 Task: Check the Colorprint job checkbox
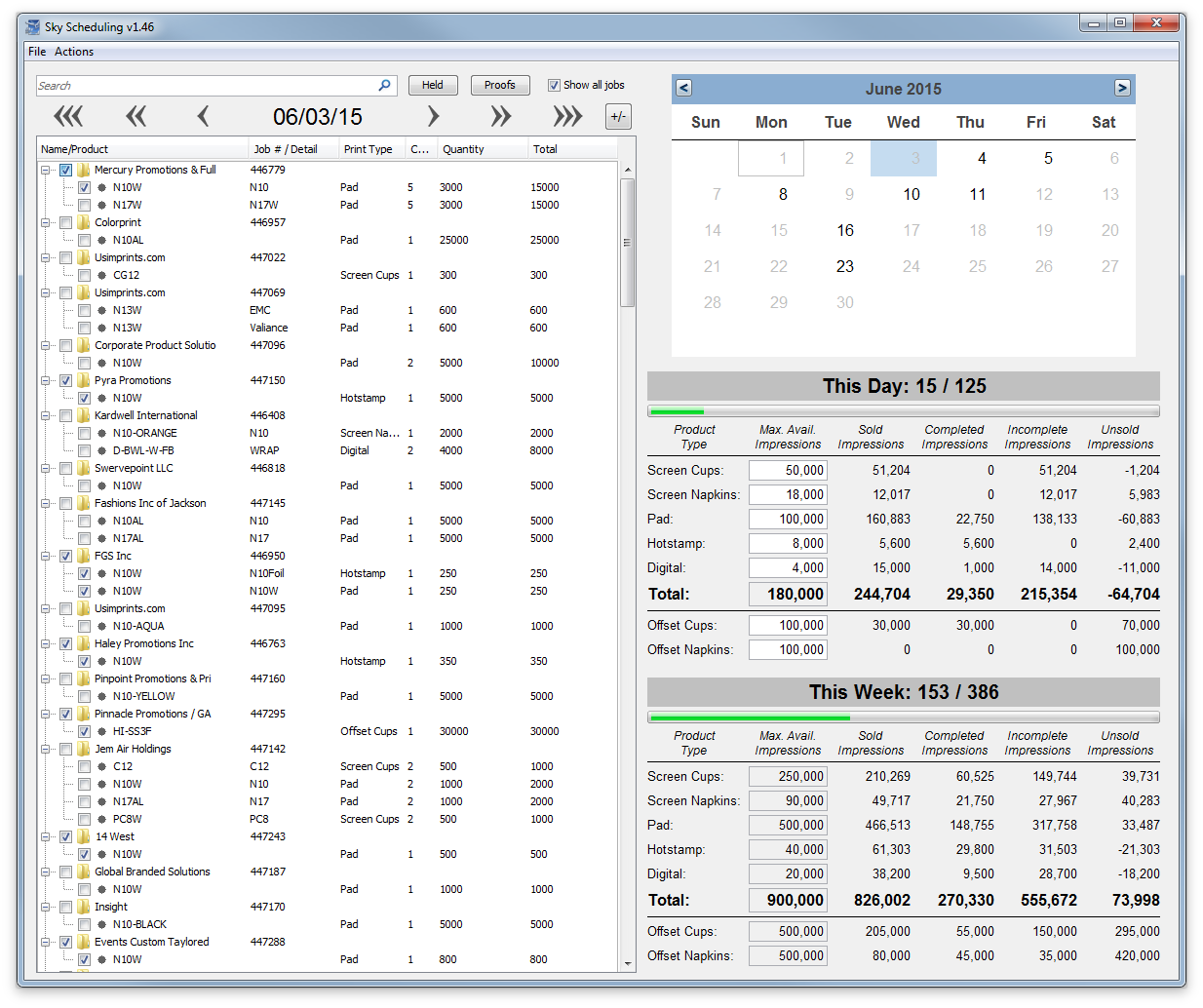(66, 222)
